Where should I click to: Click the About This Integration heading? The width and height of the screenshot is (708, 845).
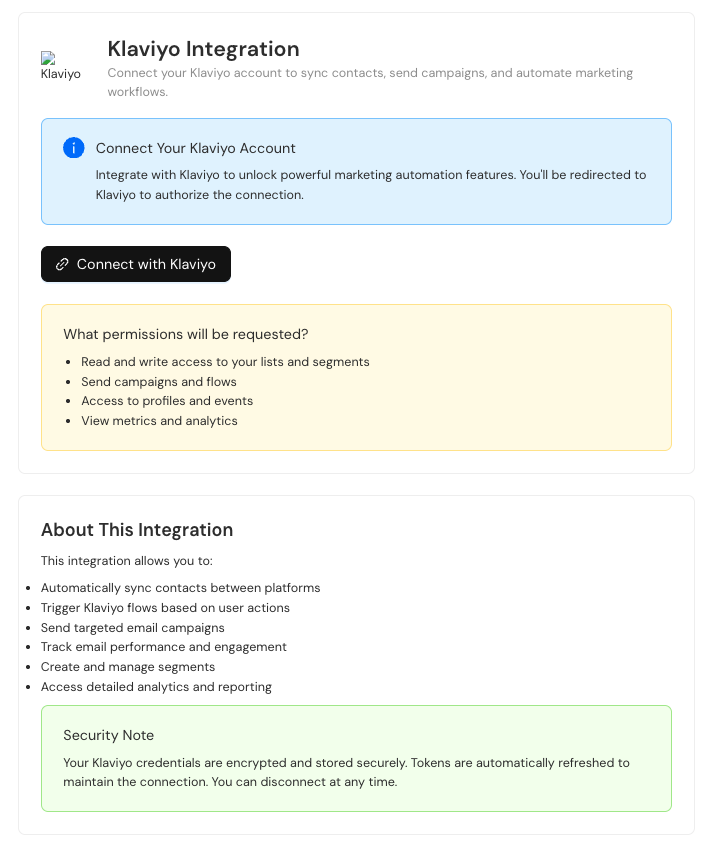[137, 530]
